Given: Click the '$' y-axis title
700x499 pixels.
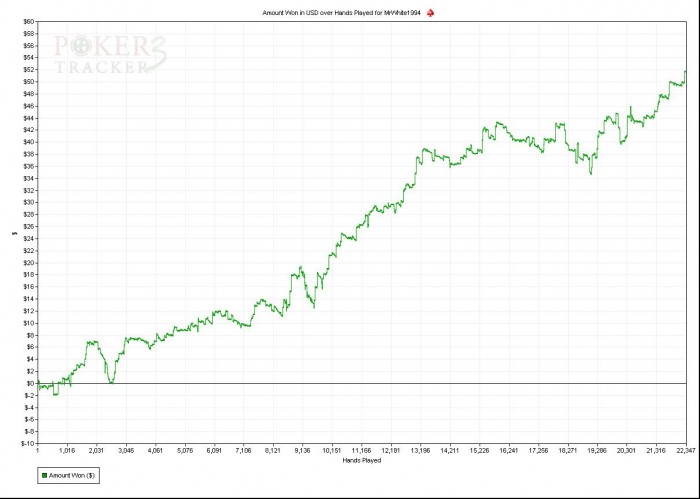Looking at the screenshot, I should [15, 233].
